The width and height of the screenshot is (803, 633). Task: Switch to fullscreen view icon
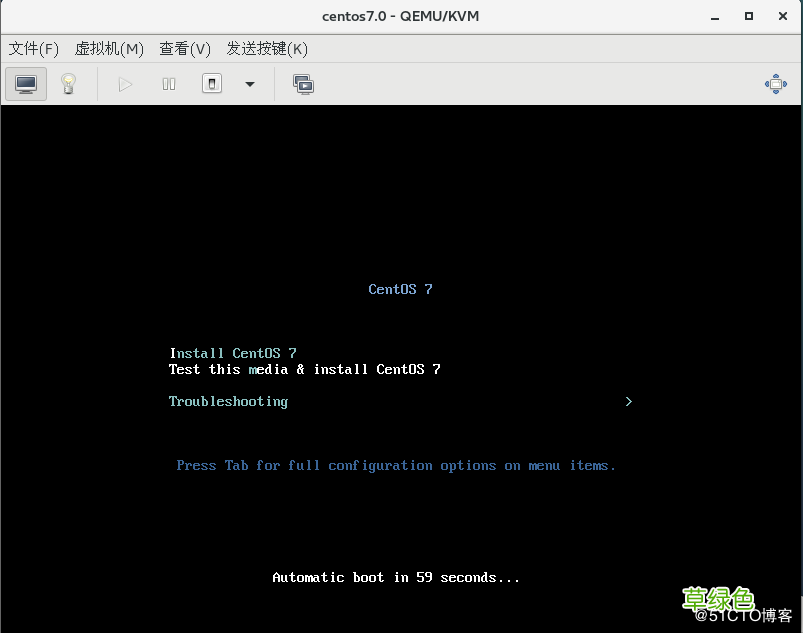point(775,84)
